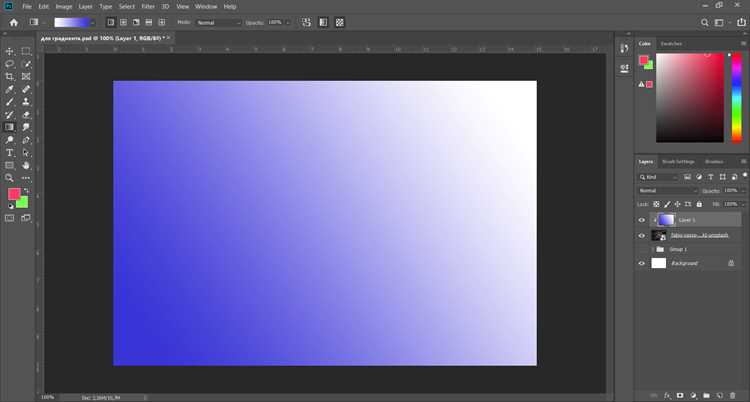Viewport: 750px width, 402px height.
Task: Reset default foreground and background colors
Action: [x=11, y=206]
